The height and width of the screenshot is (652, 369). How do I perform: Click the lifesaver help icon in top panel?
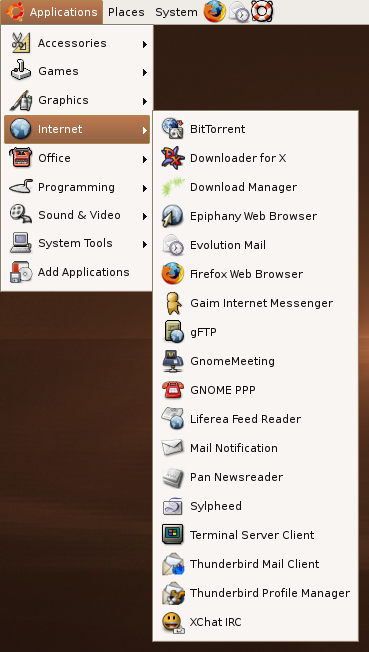point(262,12)
